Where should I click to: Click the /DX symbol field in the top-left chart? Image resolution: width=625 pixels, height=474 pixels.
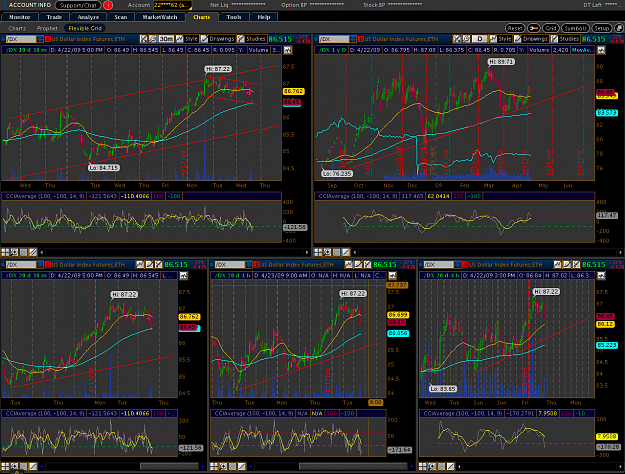21,39
